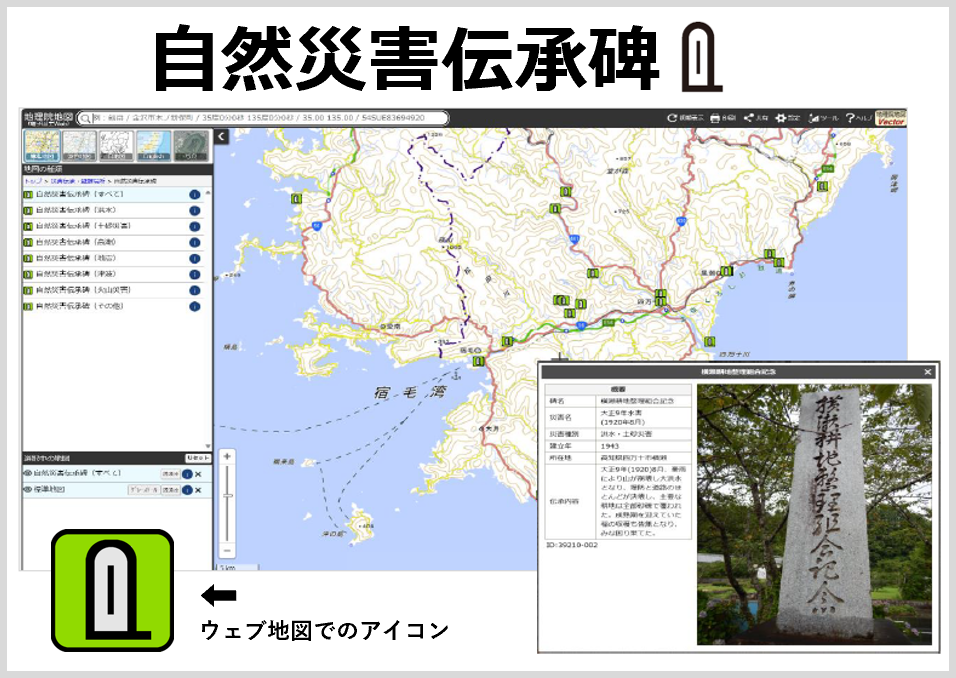Open the tools menu
This screenshot has width=956, height=678.
click(x=824, y=118)
